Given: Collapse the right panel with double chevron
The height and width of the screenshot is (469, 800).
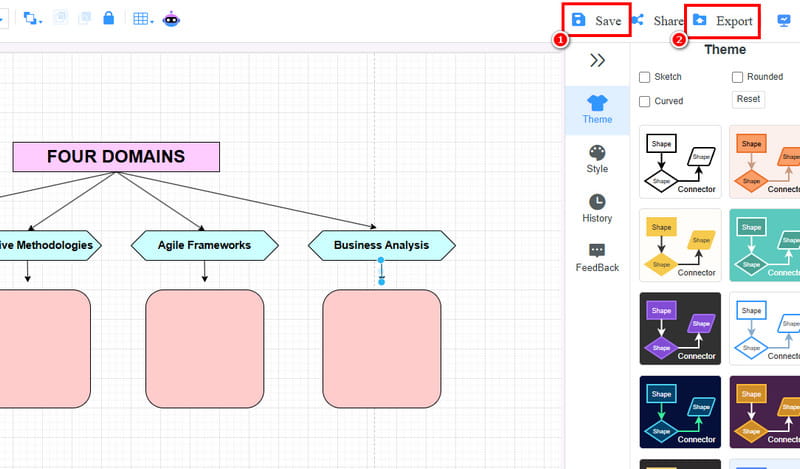Looking at the screenshot, I should tap(597, 60).
